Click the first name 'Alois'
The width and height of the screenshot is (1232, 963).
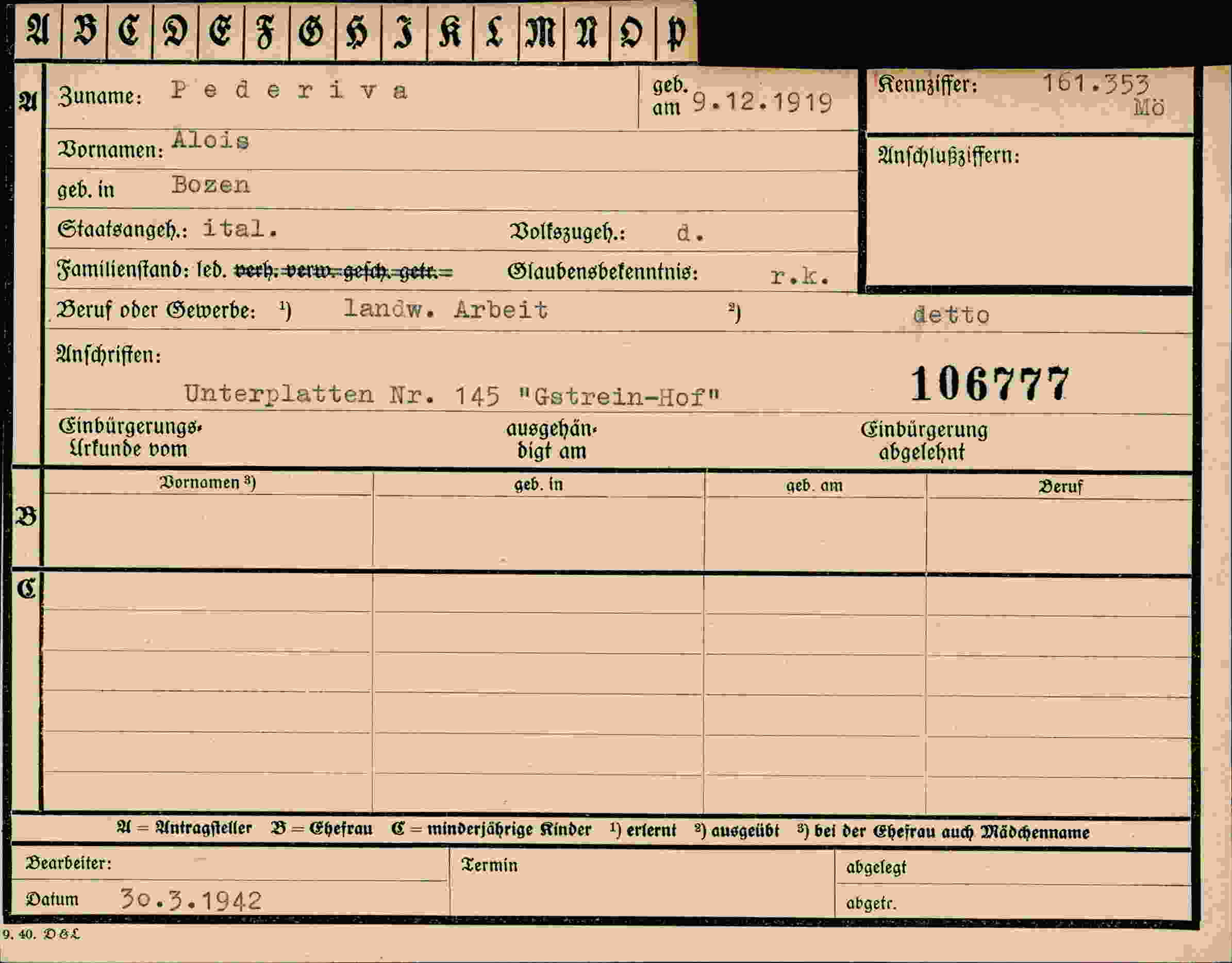[x=210, y=140]
